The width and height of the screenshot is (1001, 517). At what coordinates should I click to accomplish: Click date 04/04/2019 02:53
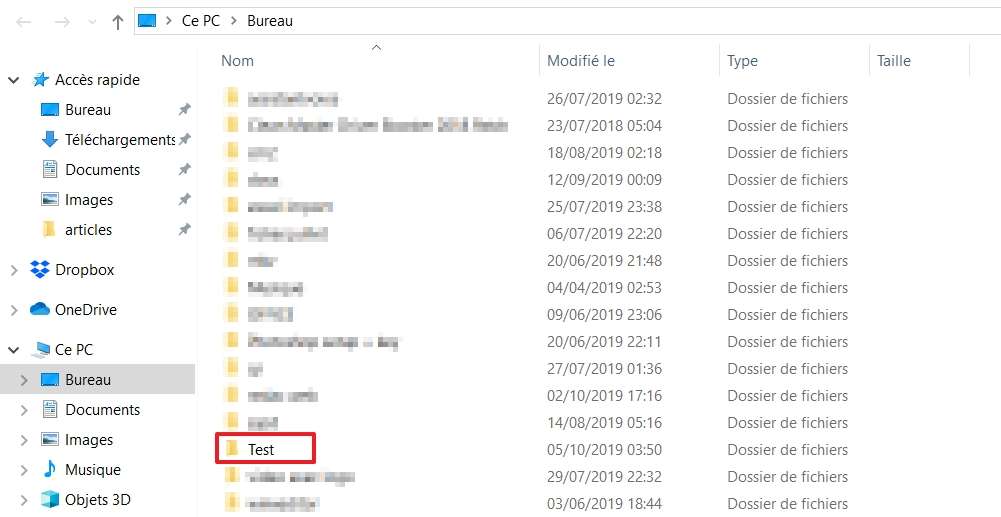pyautogui.click(x=604, y=288)
